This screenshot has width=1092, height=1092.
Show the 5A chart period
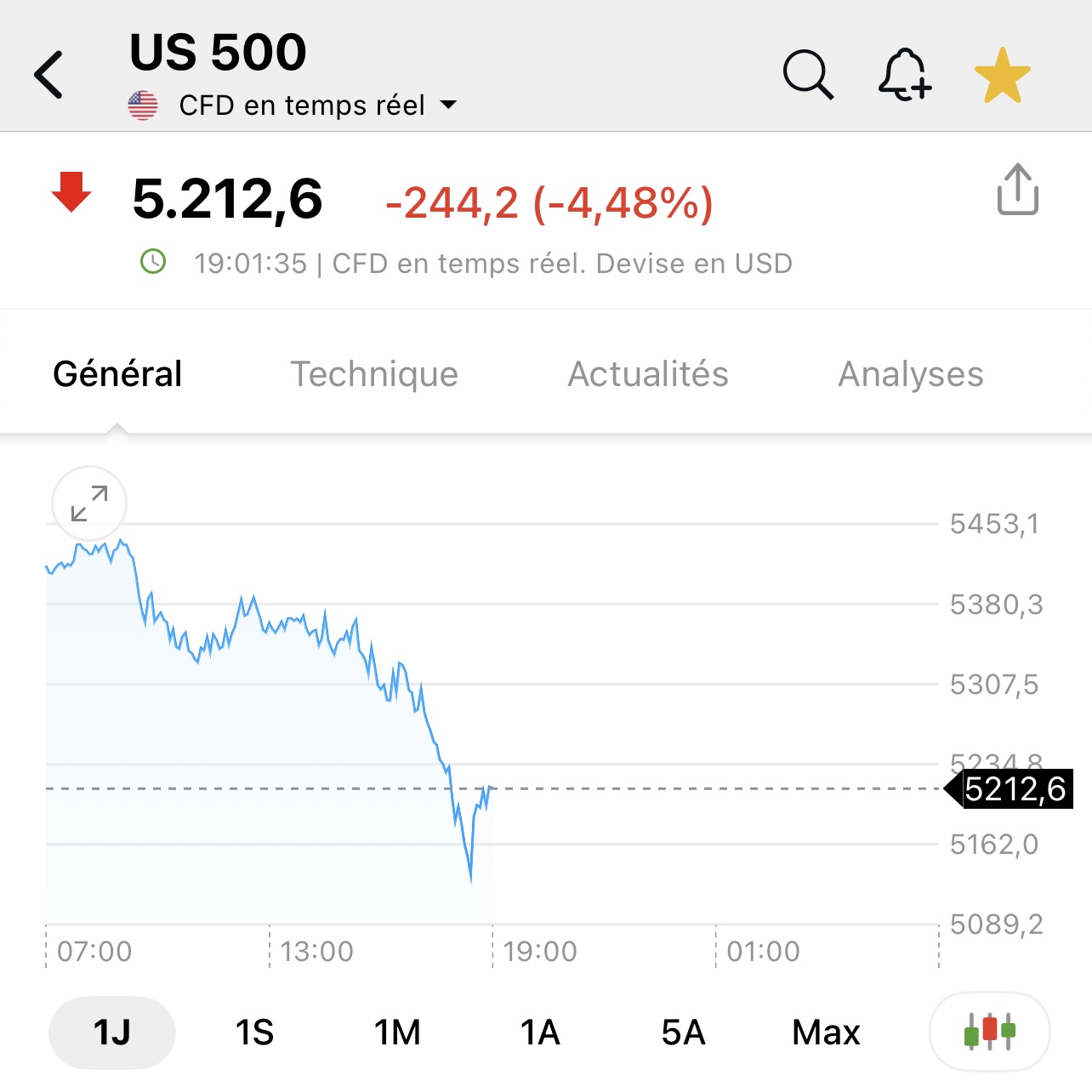pyautogui.click(x=683, y=1032)
